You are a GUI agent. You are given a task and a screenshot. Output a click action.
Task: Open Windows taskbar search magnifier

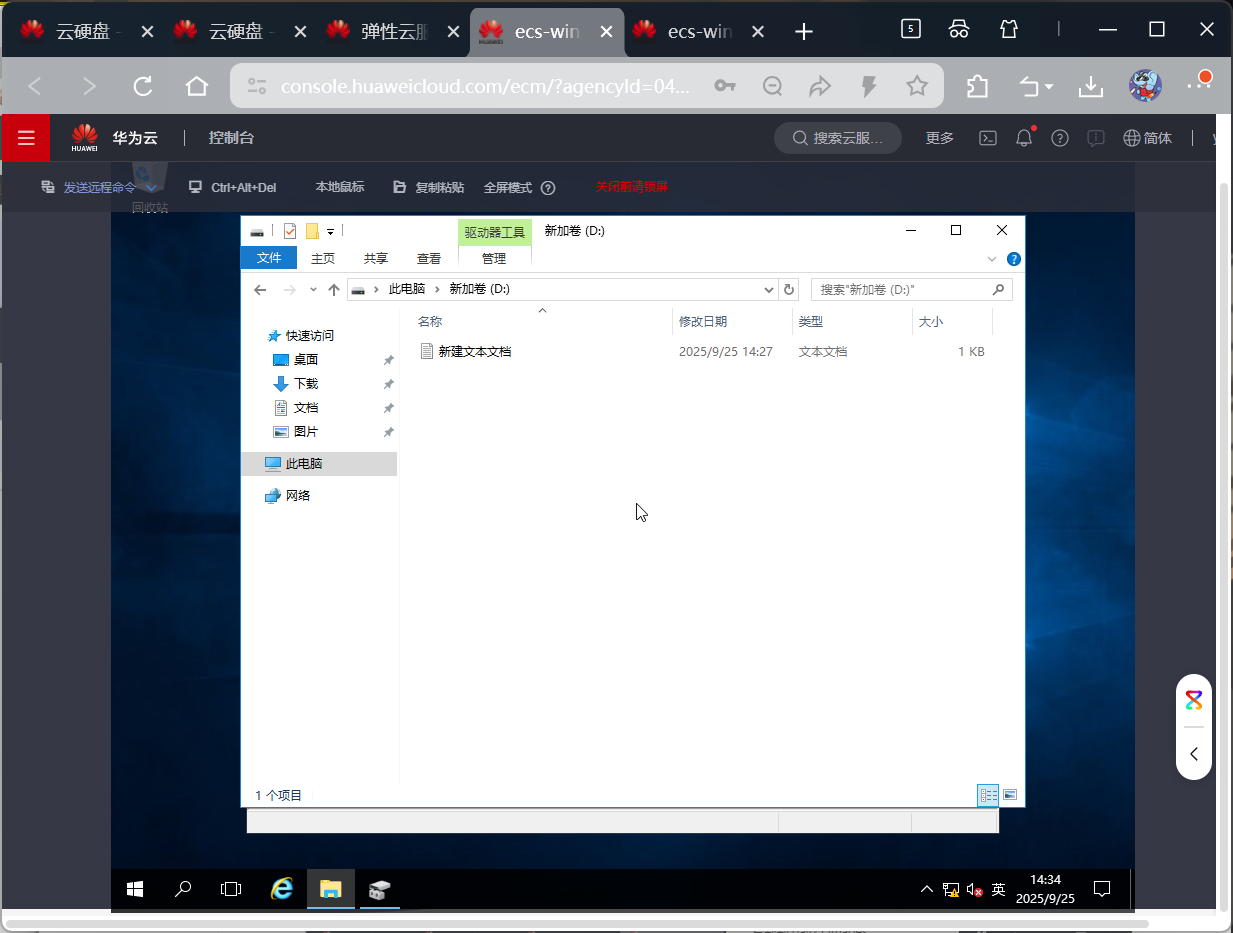point(183,888)
